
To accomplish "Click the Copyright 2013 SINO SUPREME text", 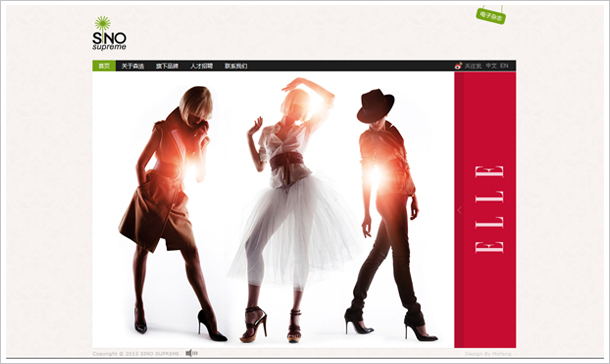I will pos(136,354).
